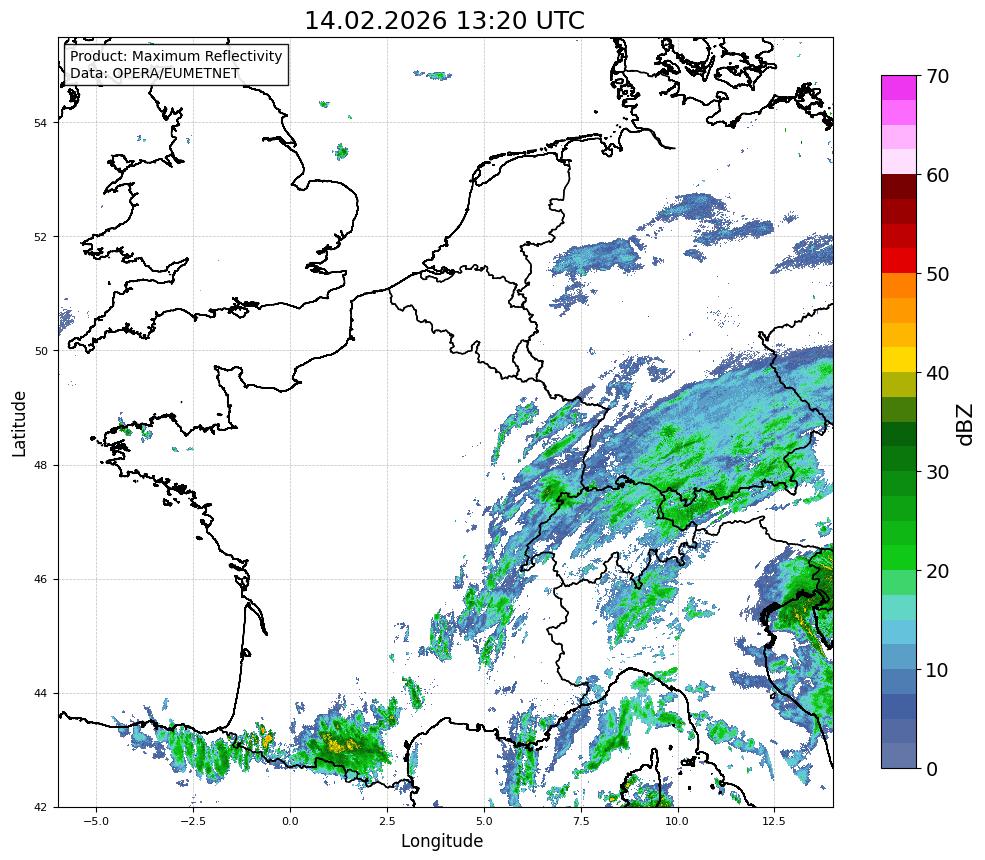Click longitude tick label −5.0
The height and width of the screenshot is (860, 985).
(x=96, y=821)
